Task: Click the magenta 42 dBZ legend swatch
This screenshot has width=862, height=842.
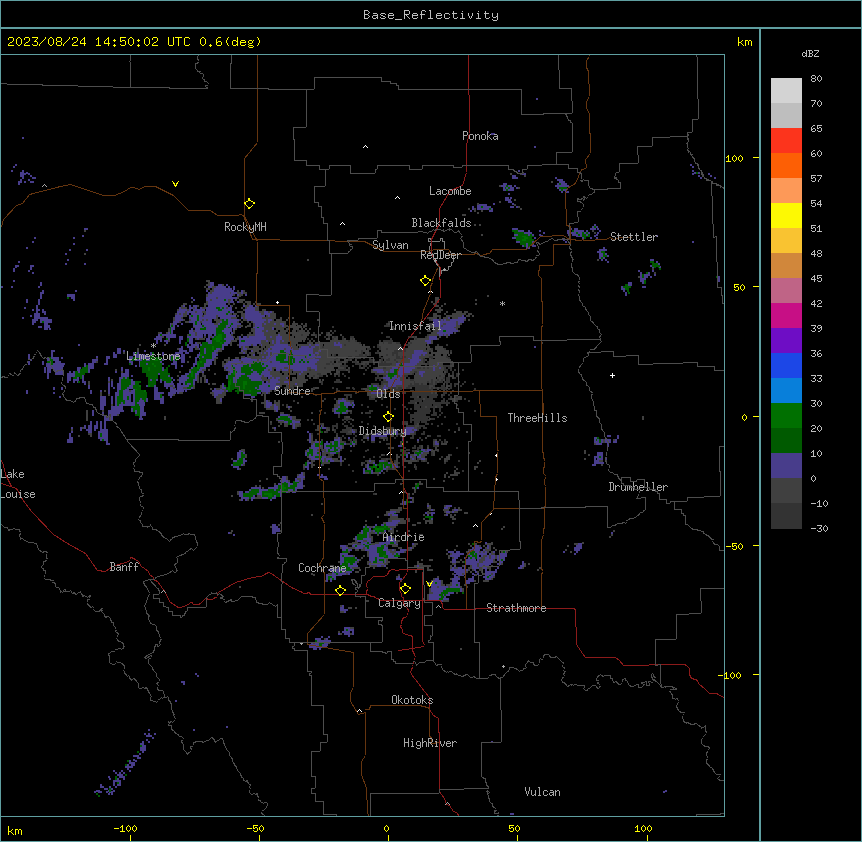Action: (x=786, y=315)
